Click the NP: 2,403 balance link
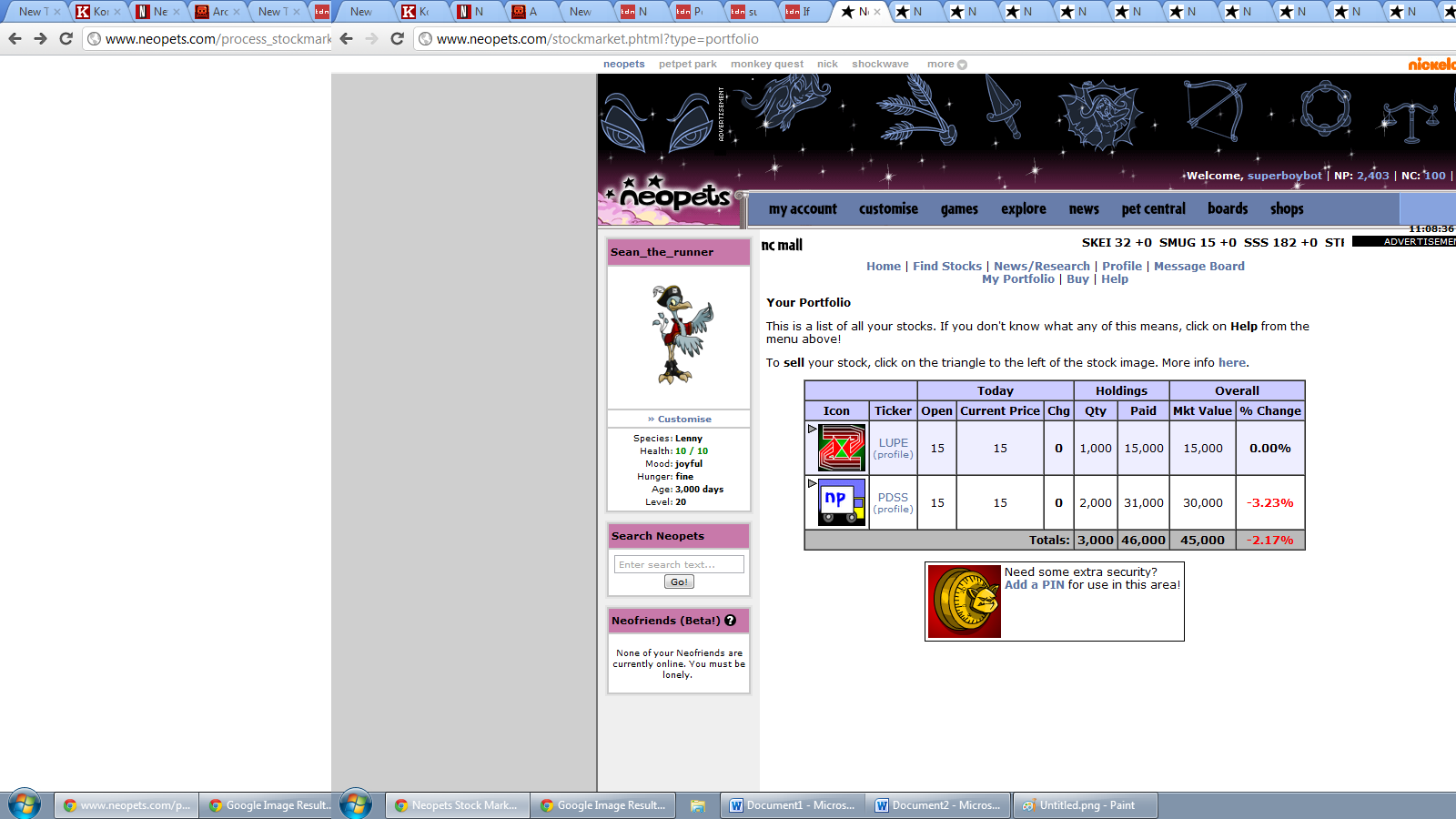 [x=1373, y=176]
